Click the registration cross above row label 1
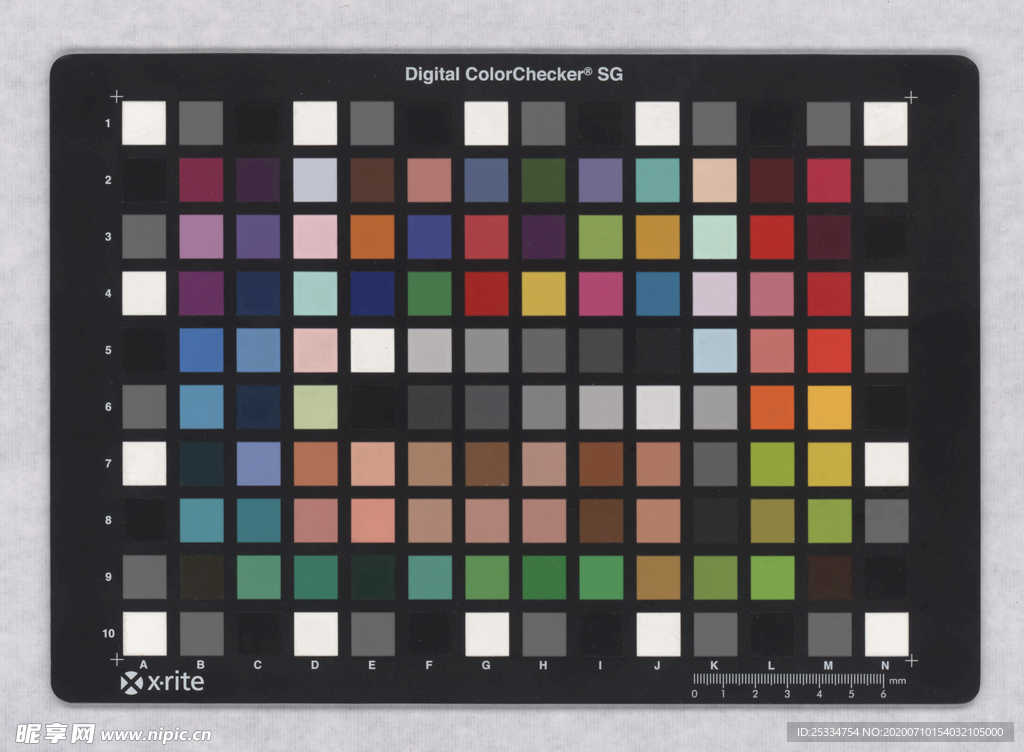Viewport: 1024px width, 752px height. pos(116,97)
